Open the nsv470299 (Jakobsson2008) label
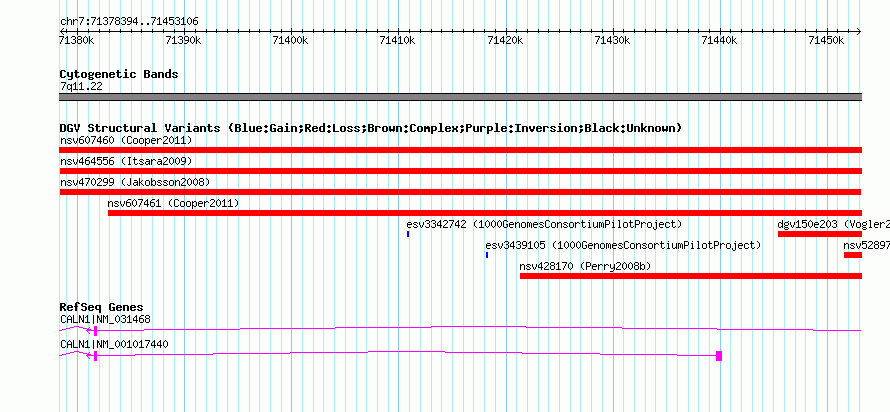The width and height of the screenshot is (890, 412). click(x=135, y=182)
